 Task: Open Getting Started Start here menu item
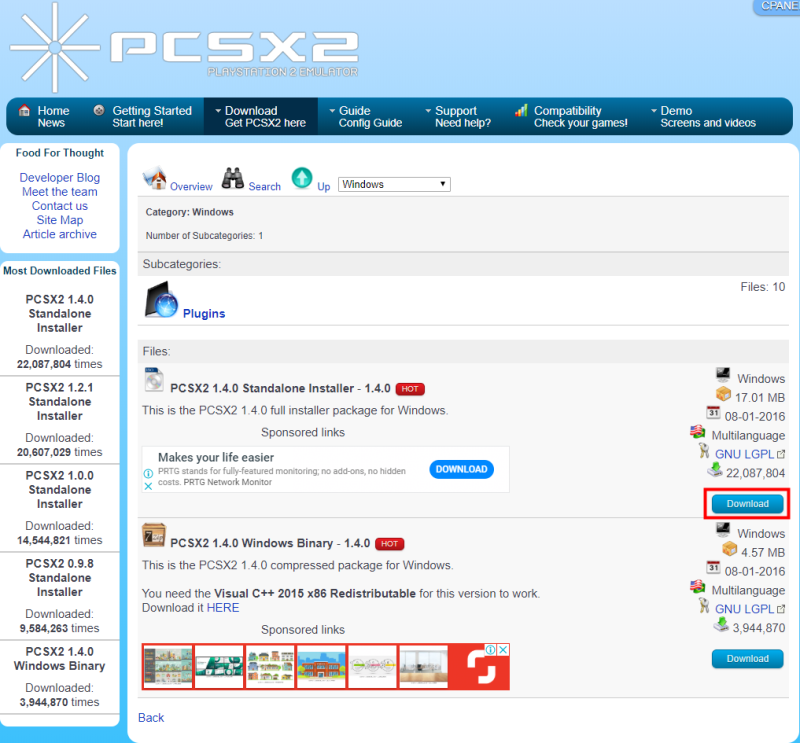coord(142,116)
